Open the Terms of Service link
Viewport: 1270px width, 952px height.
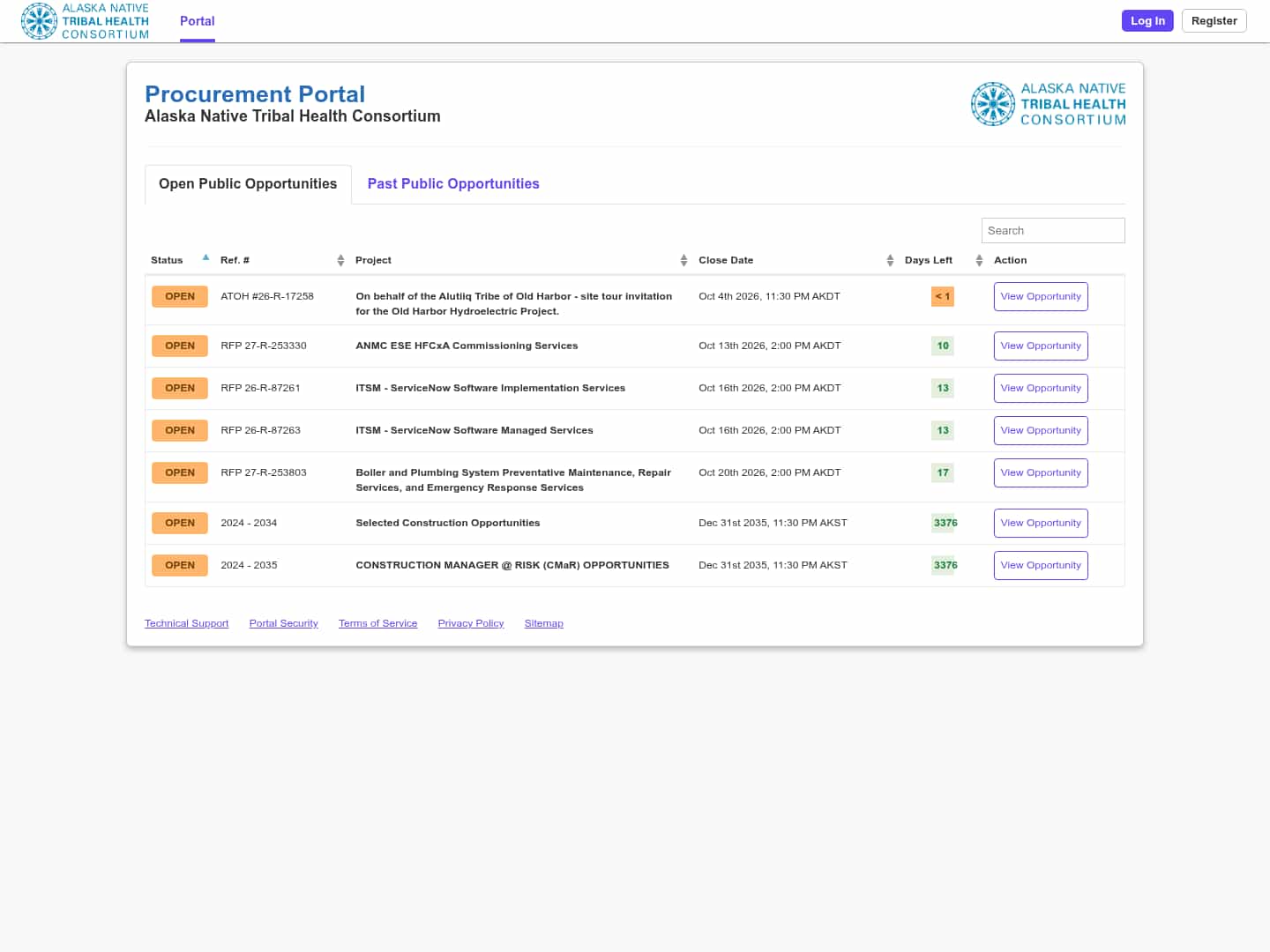pos(377,623)
